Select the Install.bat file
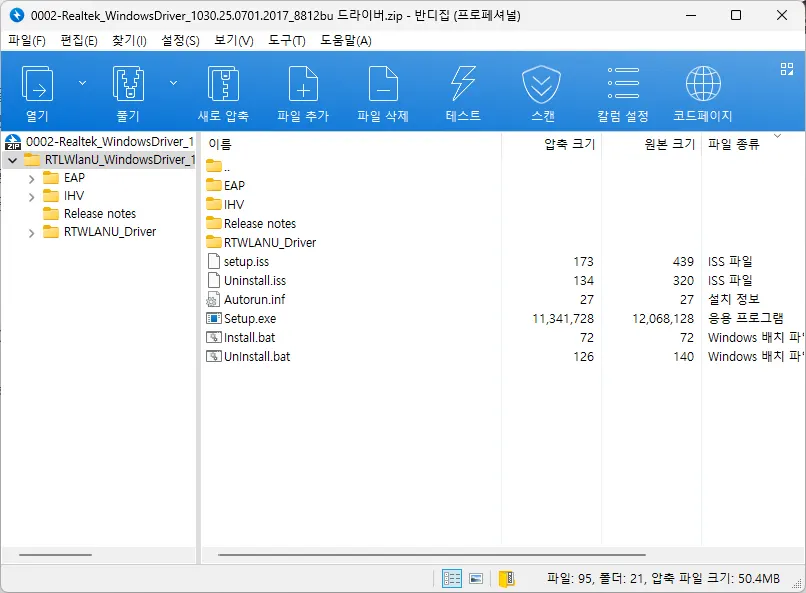This screenshot has width=806, height=593. pos(241,338)
